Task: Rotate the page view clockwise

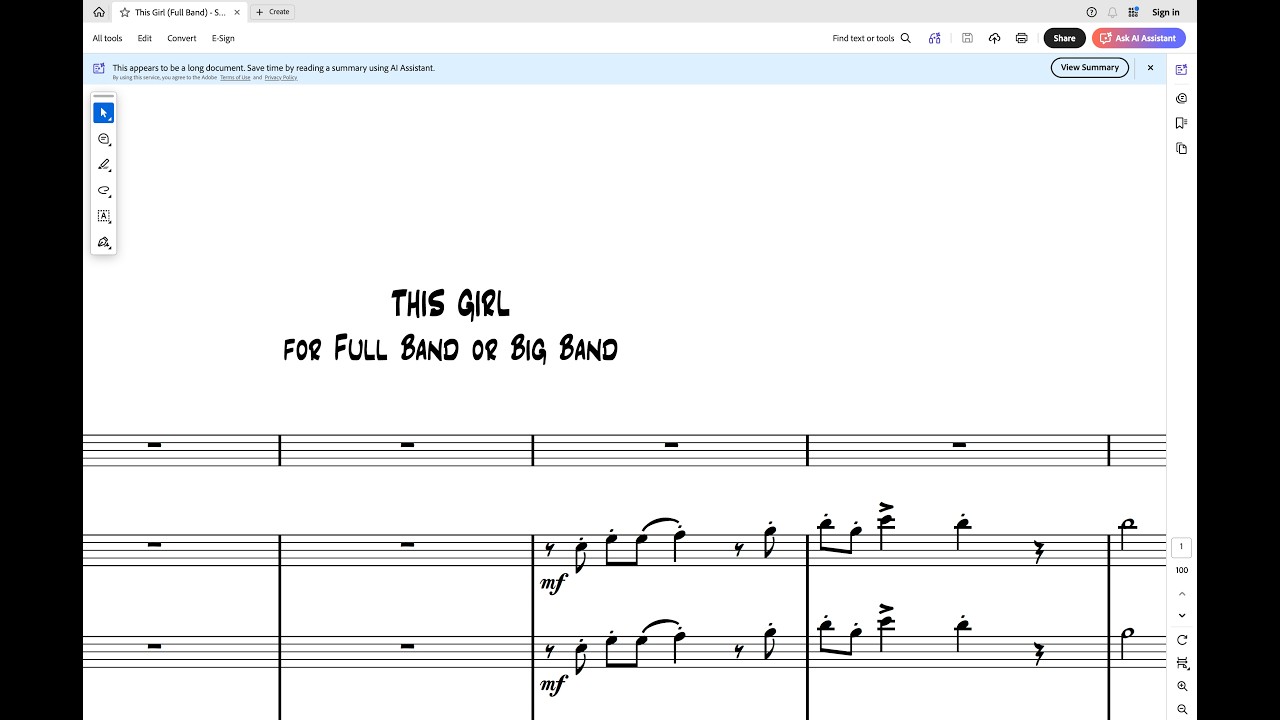Action: (1182, 640)
